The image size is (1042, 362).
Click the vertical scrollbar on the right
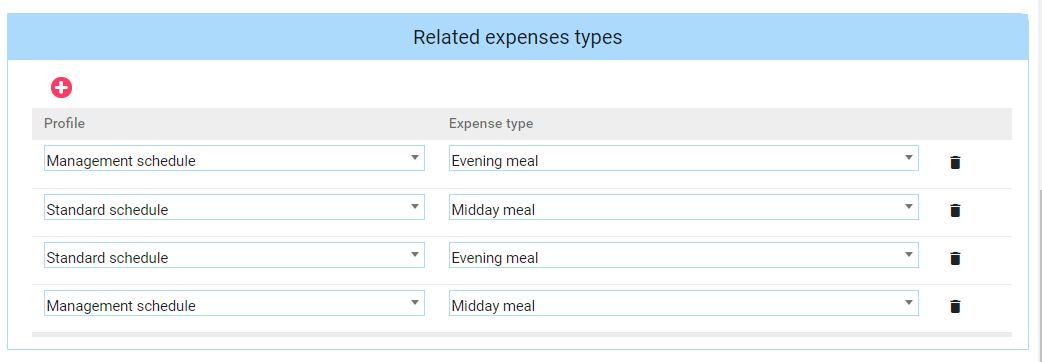coord(1039,181)
